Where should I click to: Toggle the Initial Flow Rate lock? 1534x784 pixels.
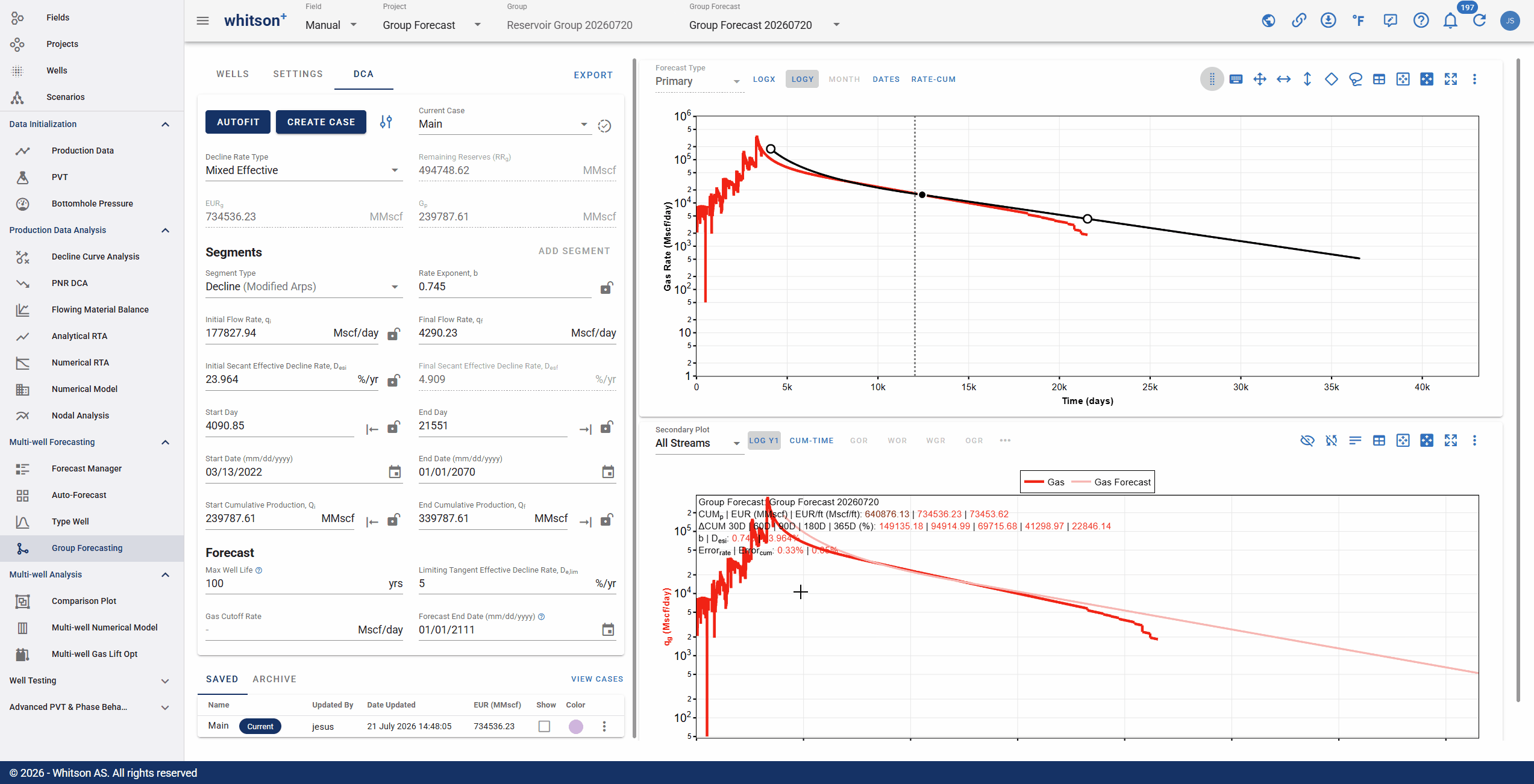[393, 334]
